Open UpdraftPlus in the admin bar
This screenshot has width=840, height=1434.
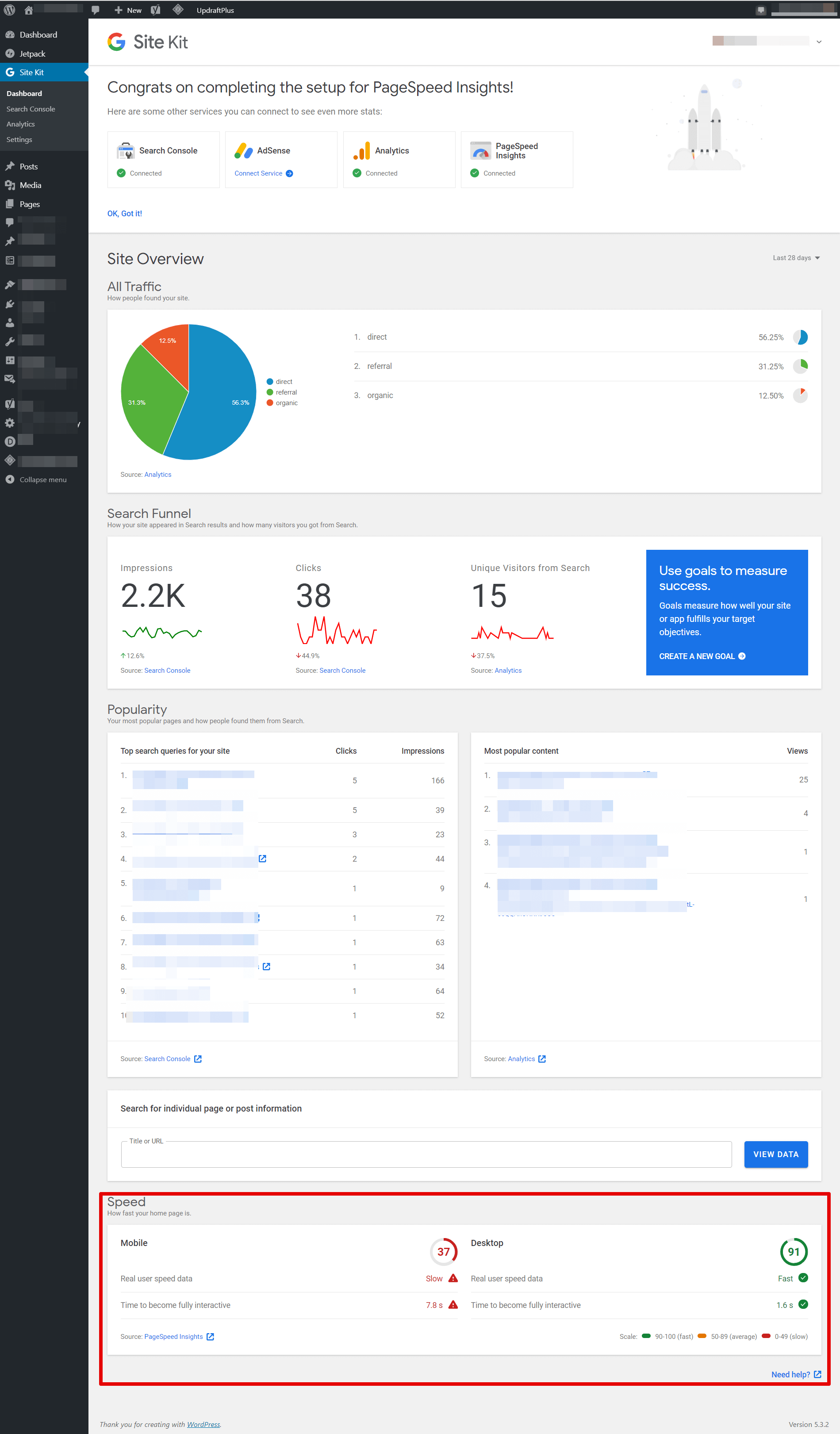click(215, 10)
